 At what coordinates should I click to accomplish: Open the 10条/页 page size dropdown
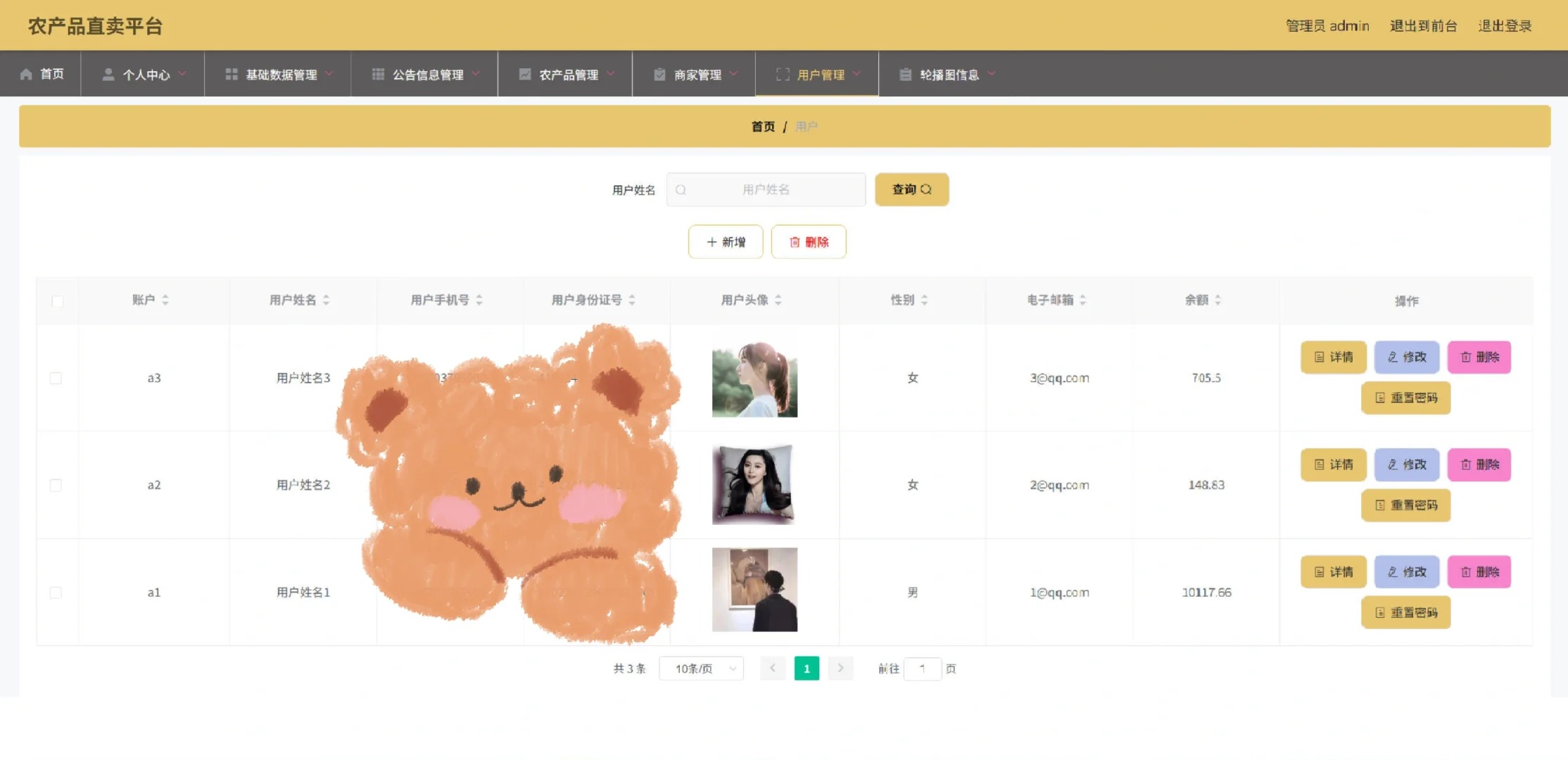coord(701,669)
